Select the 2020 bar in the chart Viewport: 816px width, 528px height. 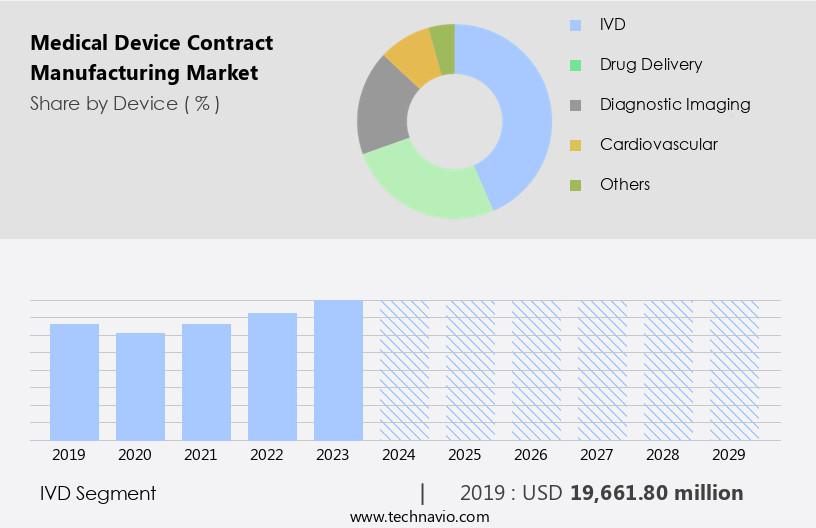pos(140,386)
